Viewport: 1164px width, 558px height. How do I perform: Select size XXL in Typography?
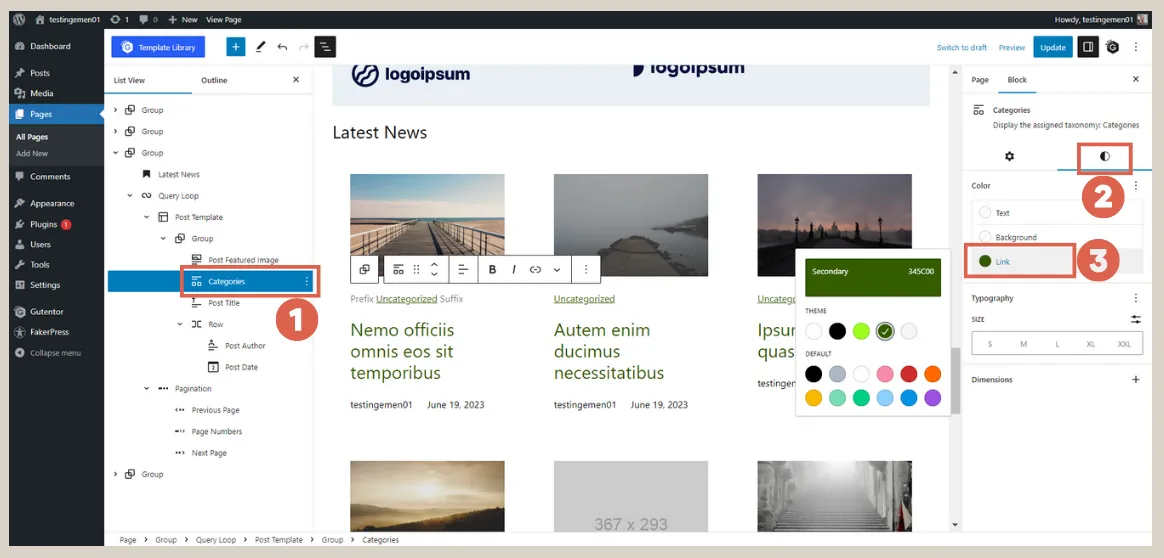pos(1125,344)
